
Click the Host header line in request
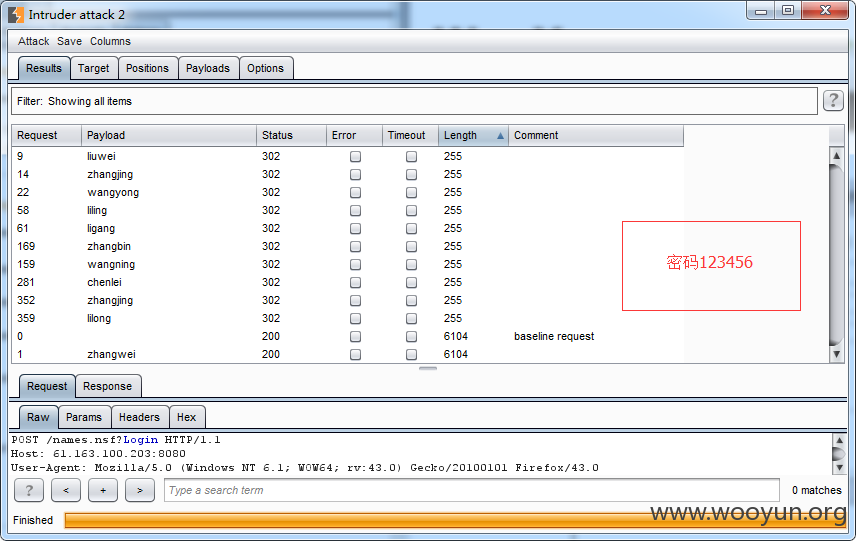pyautogui.click(x=98, y=454)
